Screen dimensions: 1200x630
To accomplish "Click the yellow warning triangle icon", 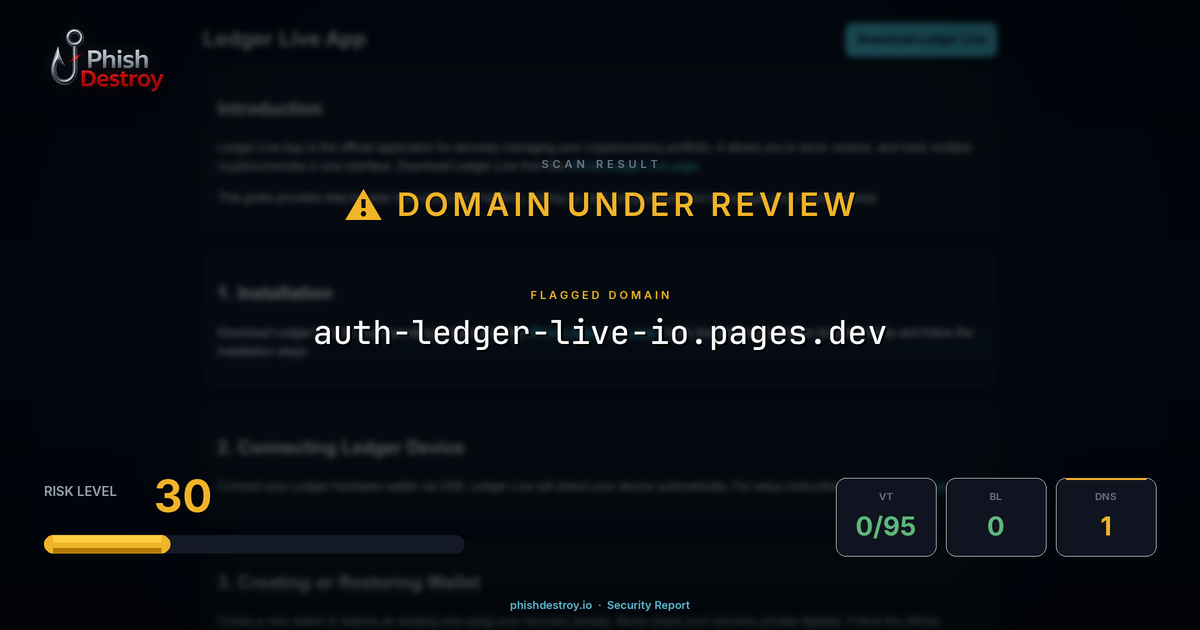I will tap(362, 204).
